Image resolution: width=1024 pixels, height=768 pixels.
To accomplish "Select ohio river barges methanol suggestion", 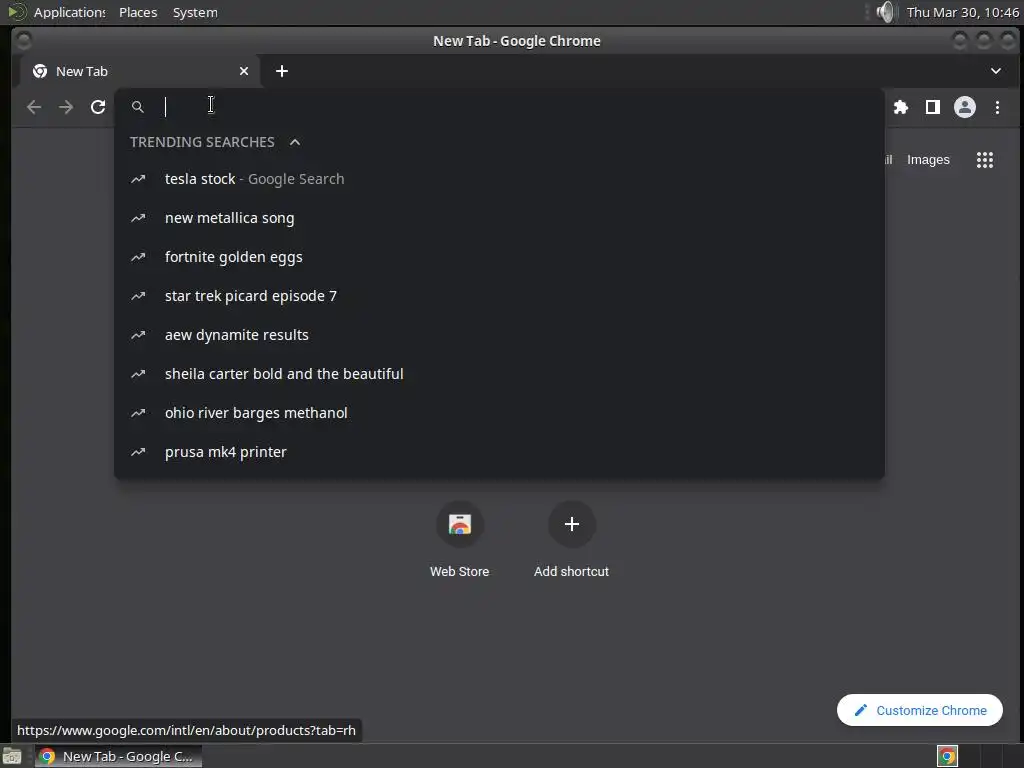I will point(499,413).
